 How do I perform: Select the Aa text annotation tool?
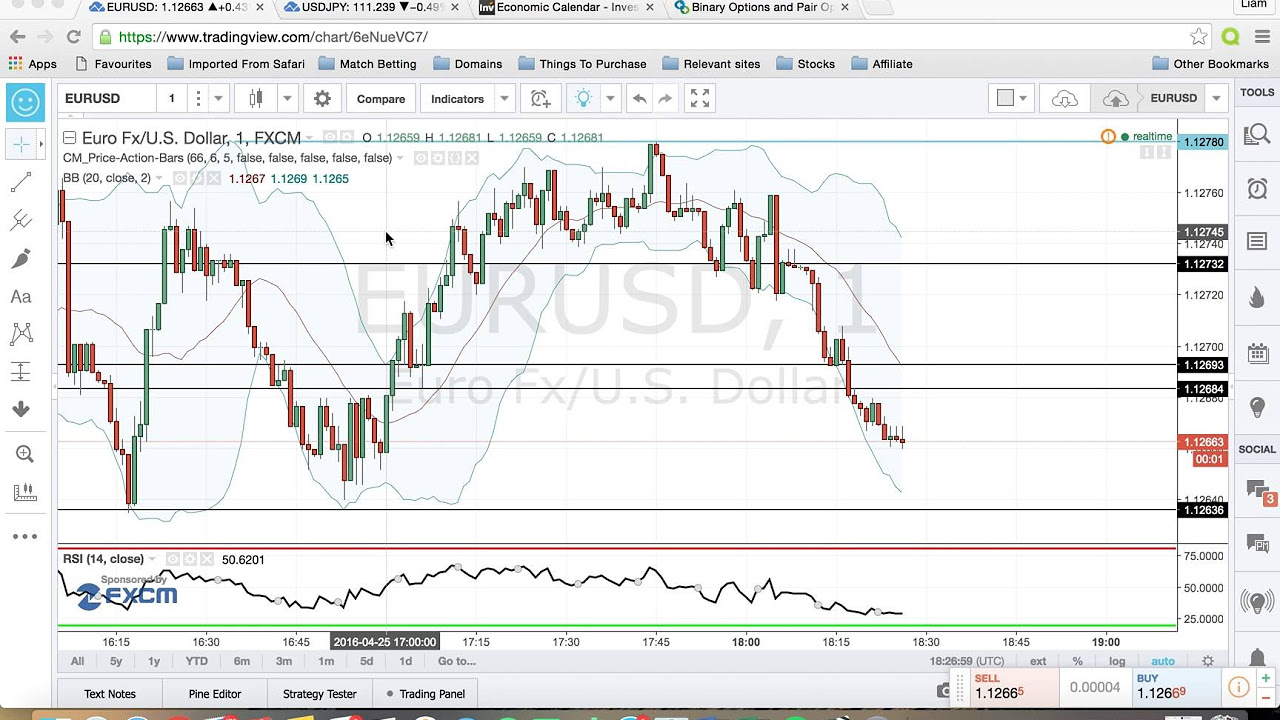pos(21,297)
